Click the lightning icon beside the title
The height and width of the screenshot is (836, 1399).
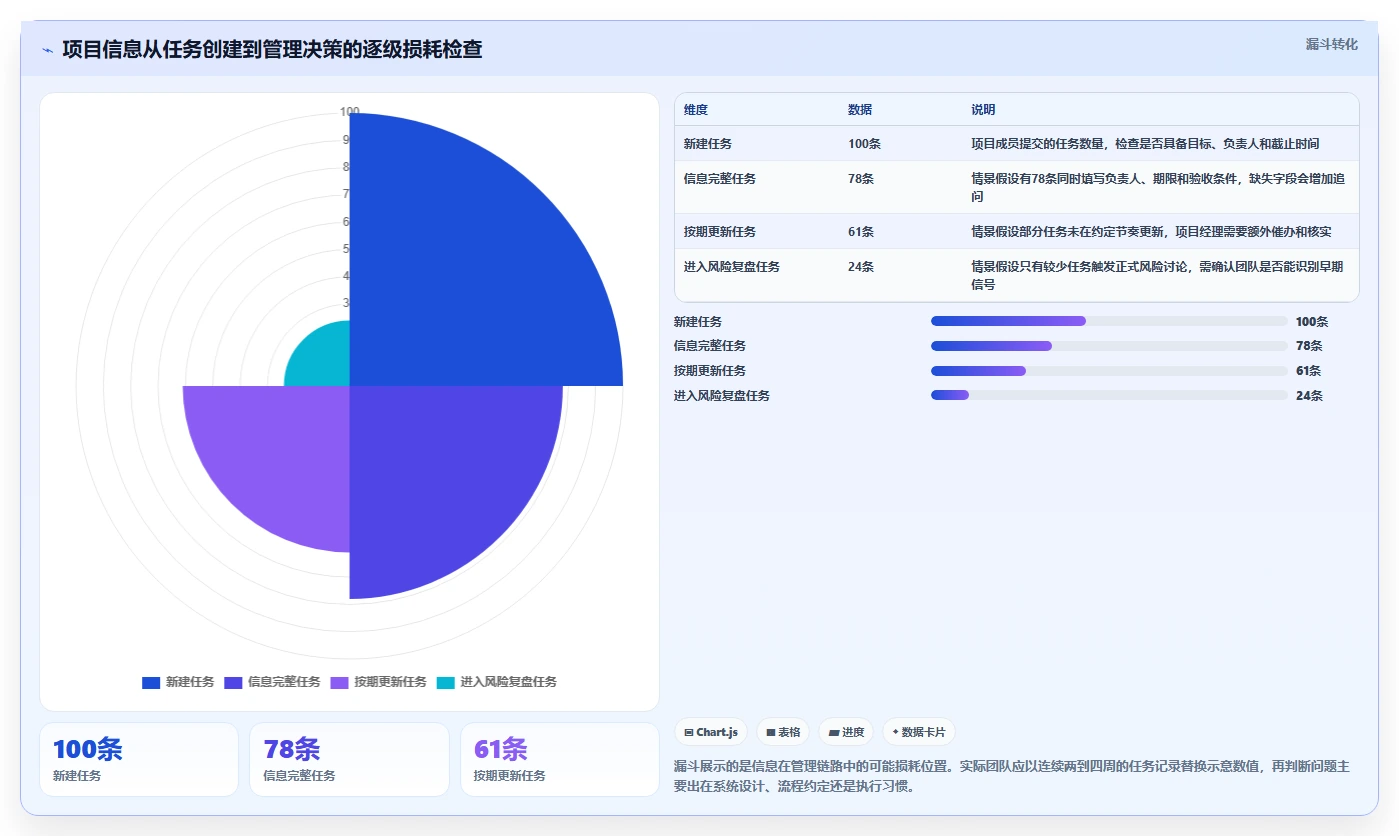tap(47, 50)
